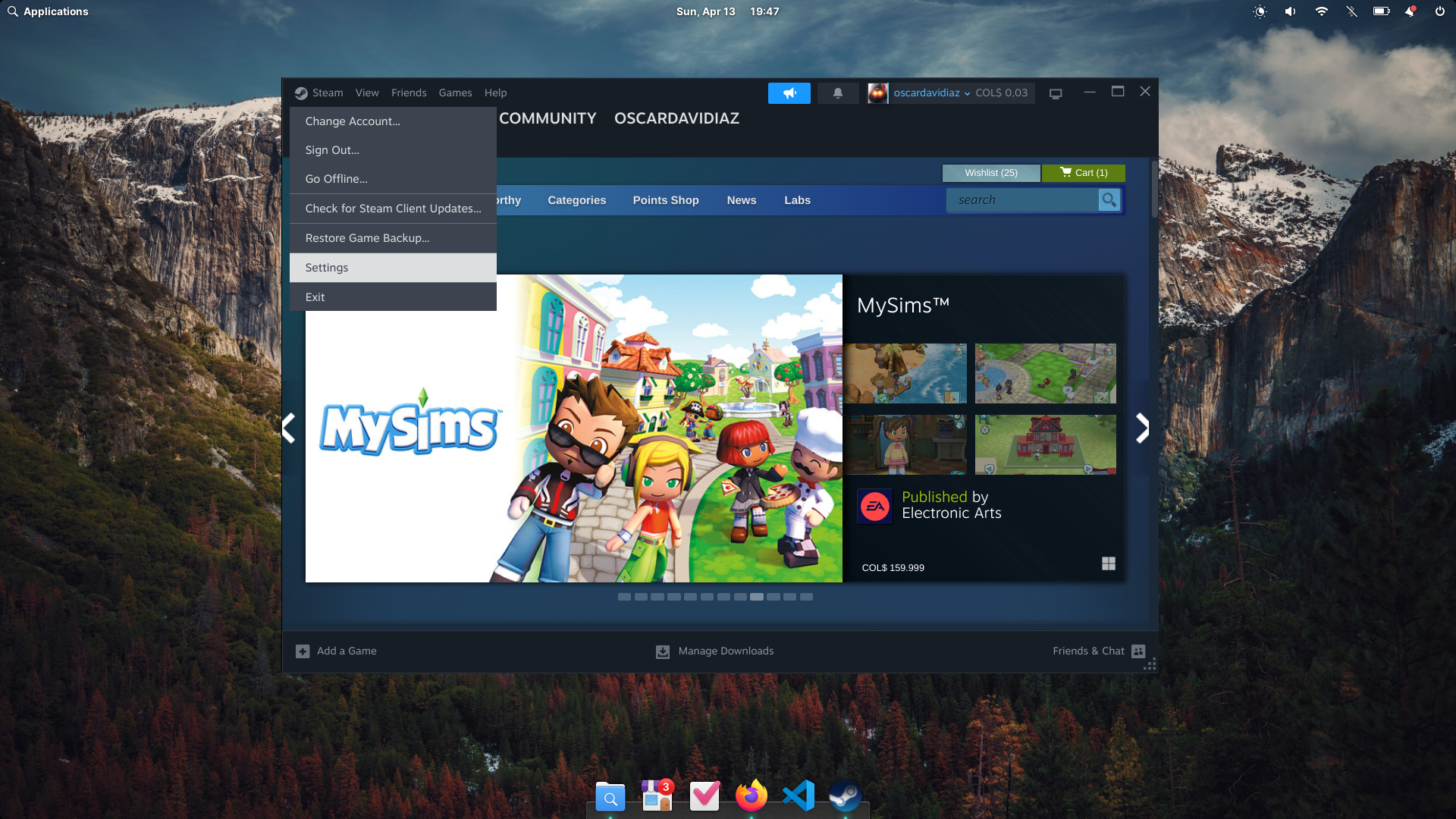The image size is (1456, 819).
Task: Select the first carousel page indicator
Action: [x=624, y=597]
